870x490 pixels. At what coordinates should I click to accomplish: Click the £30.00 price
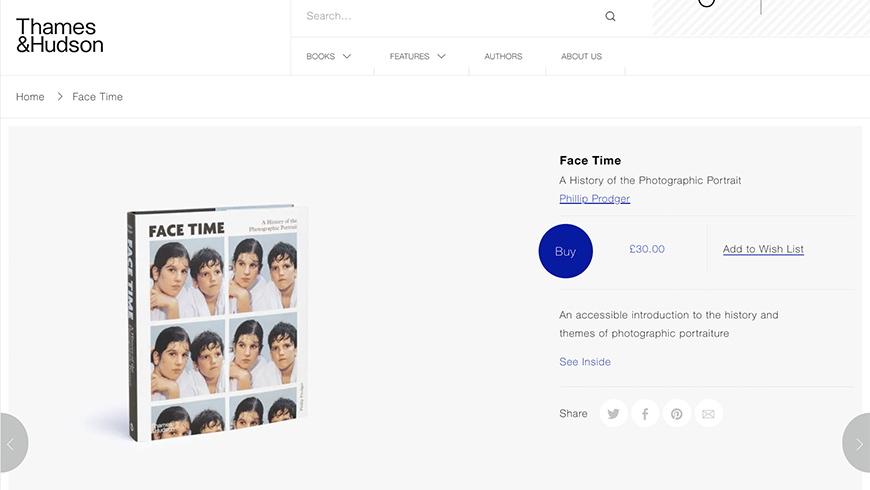tap(647, 249)
